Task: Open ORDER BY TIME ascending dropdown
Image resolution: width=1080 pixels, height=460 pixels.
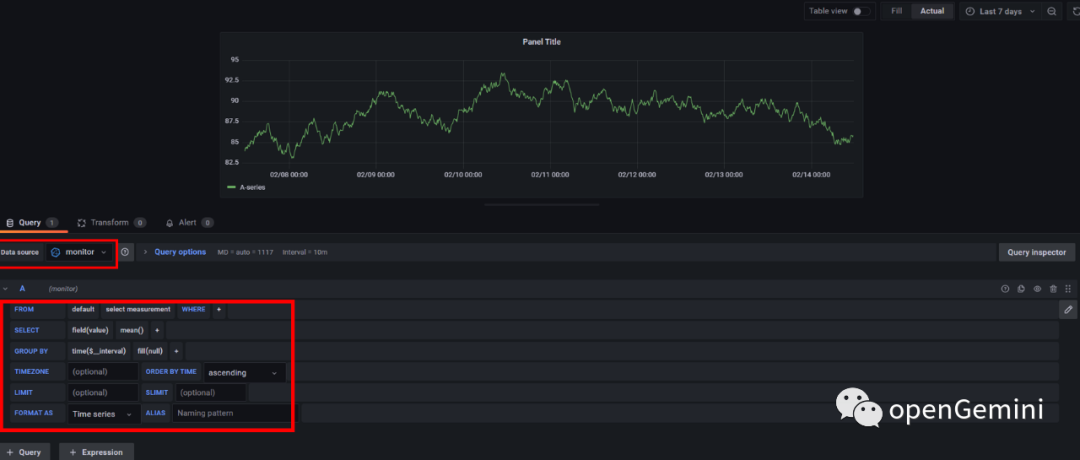Action: tap(244, 373)
